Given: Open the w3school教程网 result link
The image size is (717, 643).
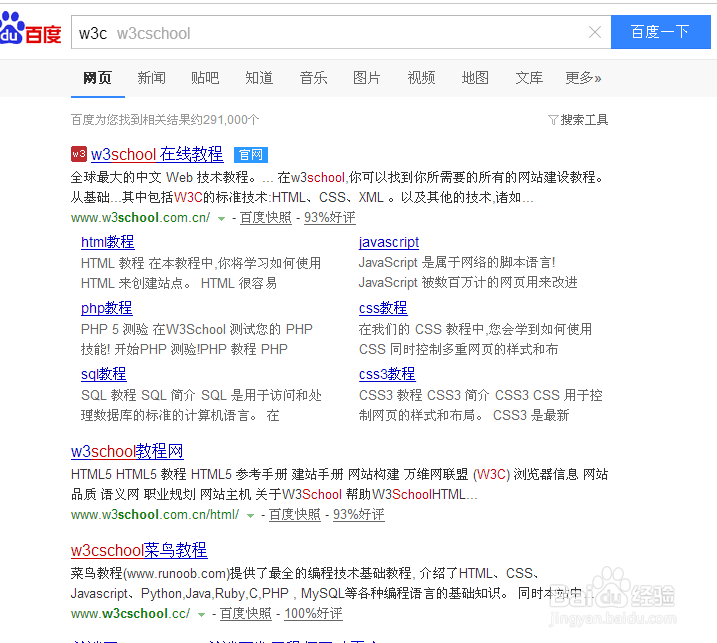Looking at the screenshot, I should coord(127,451).
